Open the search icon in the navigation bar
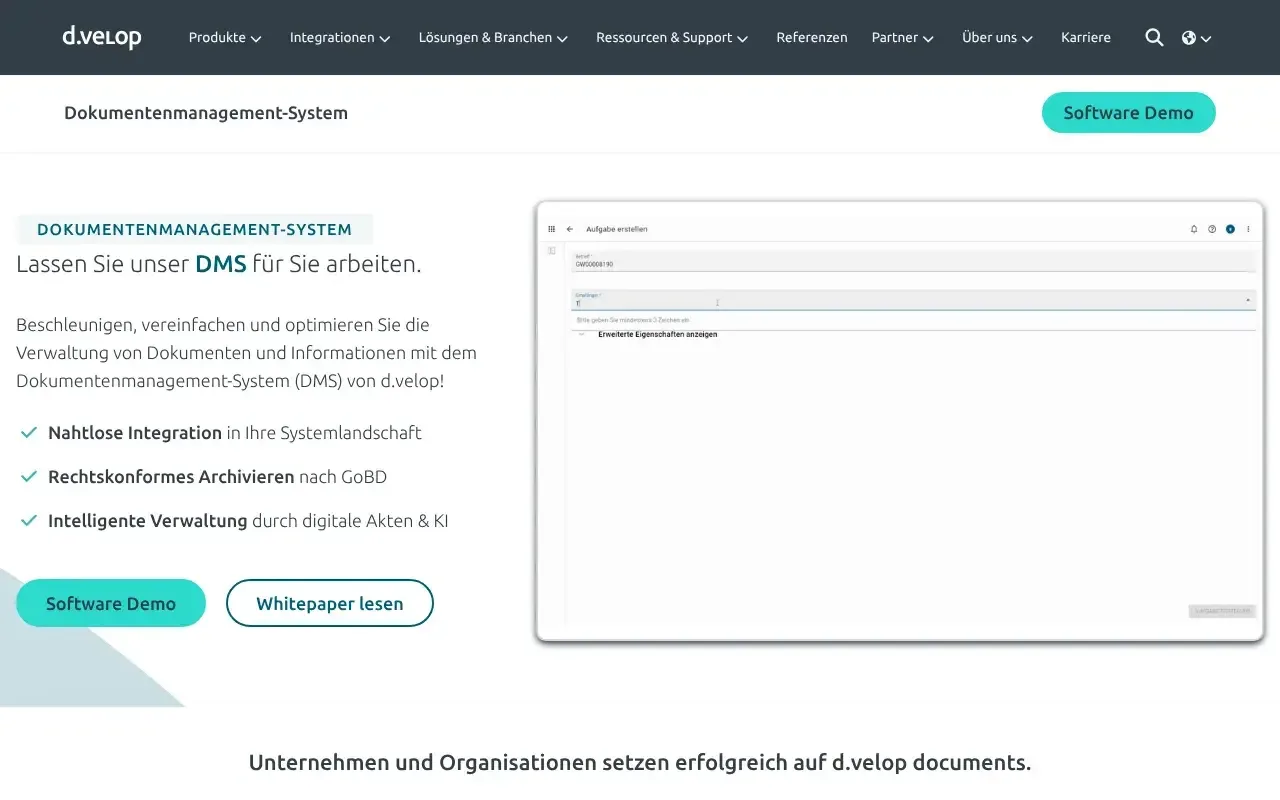This screenshot has height=800, width=1280. 1154,37
